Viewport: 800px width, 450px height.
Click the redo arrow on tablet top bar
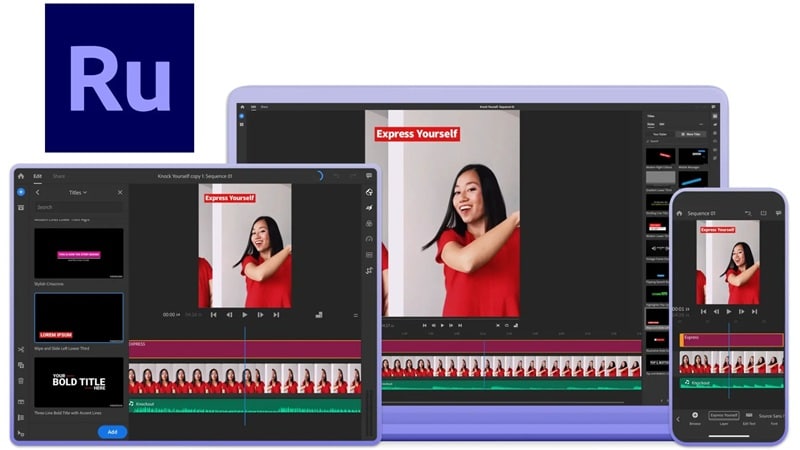[353, 176]
